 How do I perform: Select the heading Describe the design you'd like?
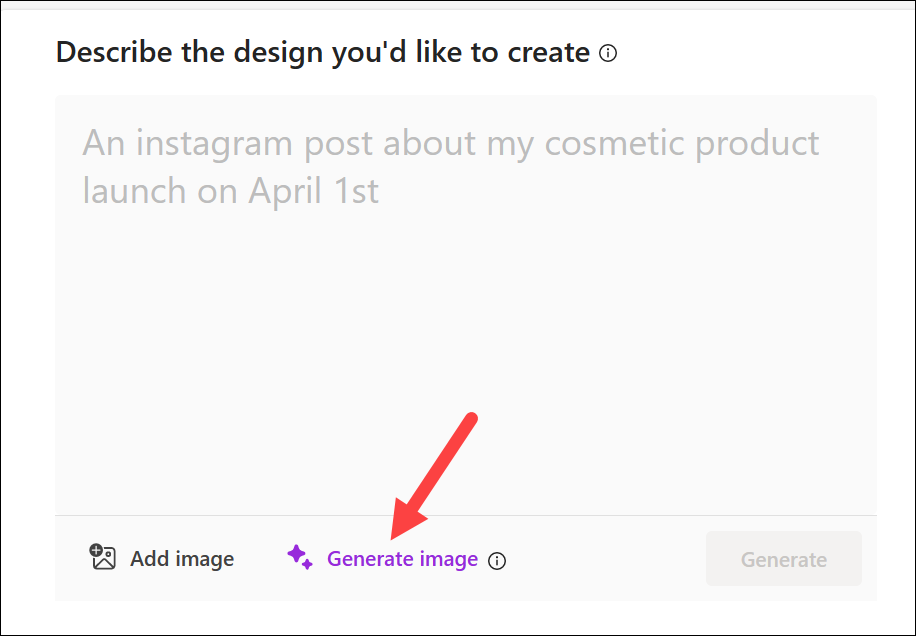[322, 52]
